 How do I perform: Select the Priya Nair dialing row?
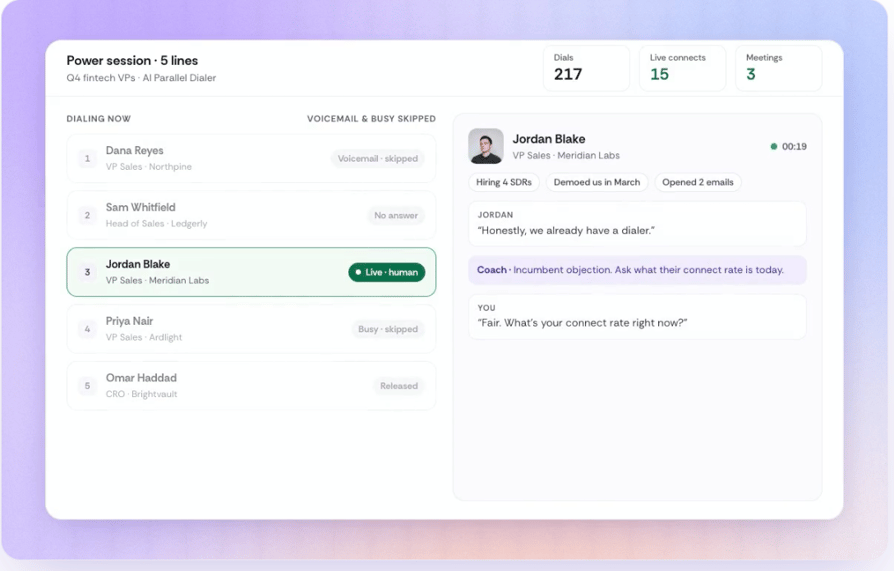[251, 329]
